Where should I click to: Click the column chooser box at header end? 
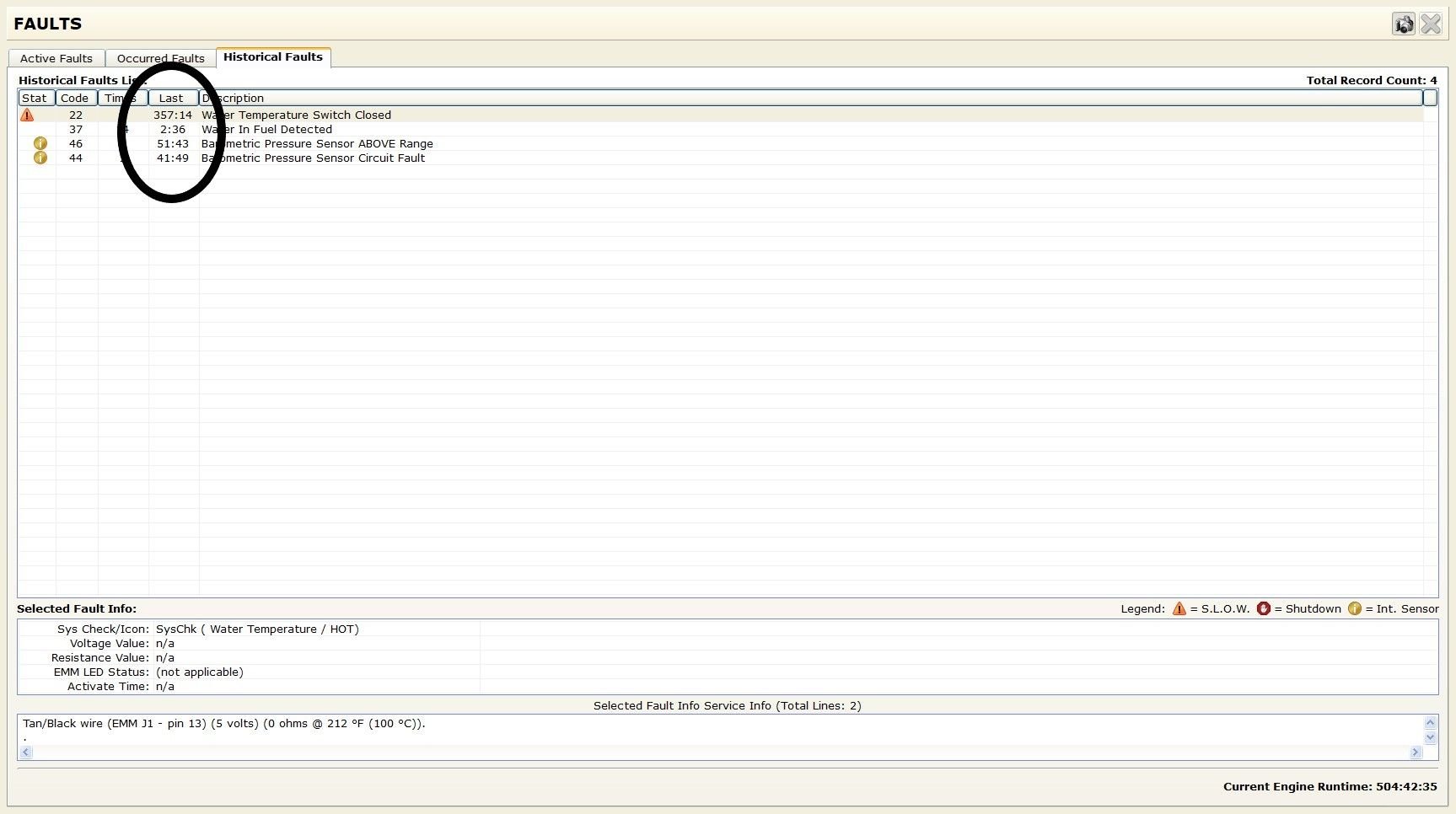tap(1430, 98)
